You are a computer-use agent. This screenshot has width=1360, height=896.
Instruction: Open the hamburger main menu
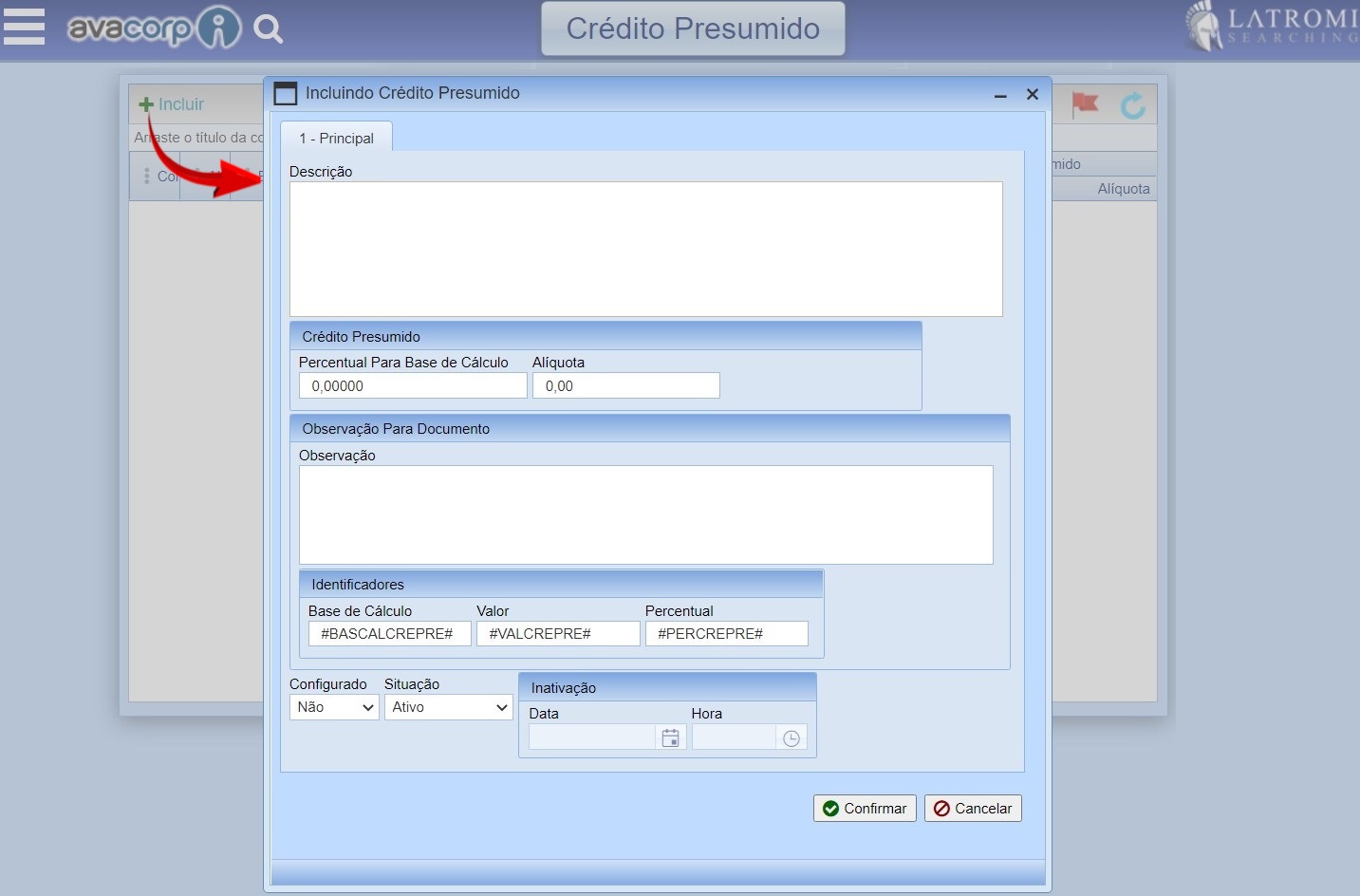tap(25, 27)
